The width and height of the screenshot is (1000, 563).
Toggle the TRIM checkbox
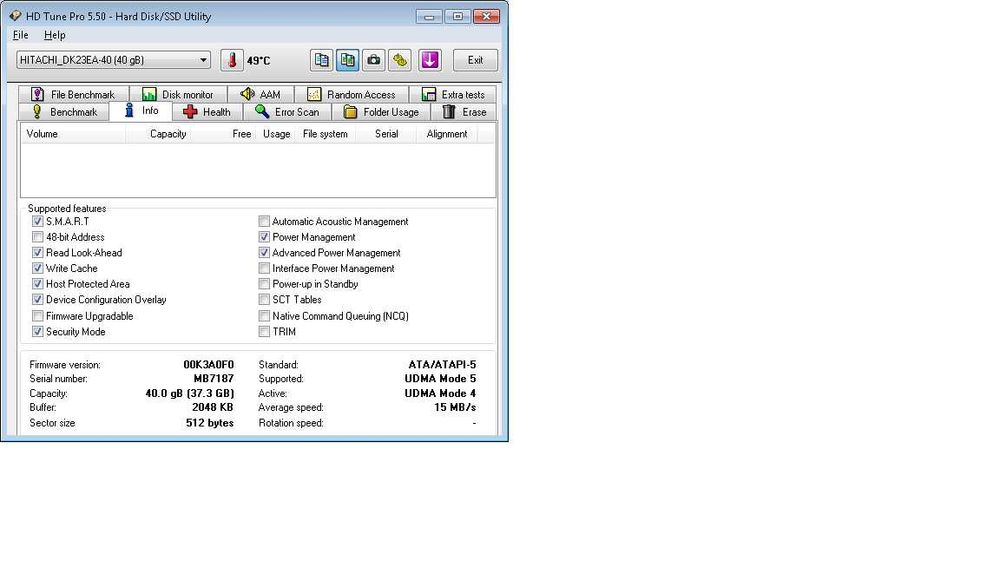(264, 332)
